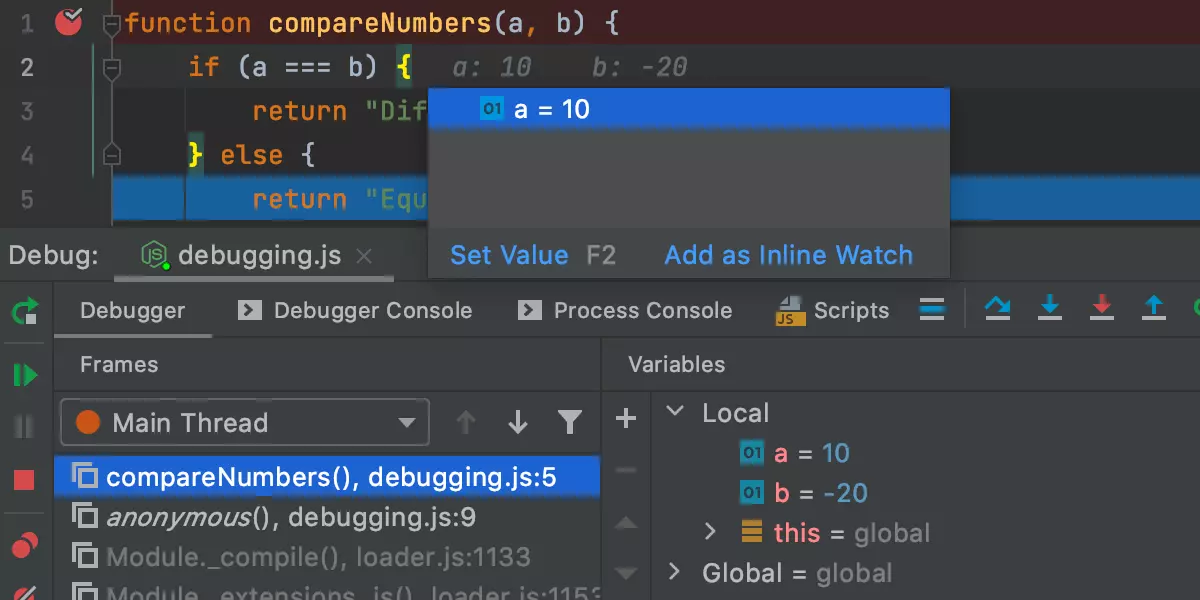The height and width of the screenshot is (600, 1200).
Task: Select the red Force Step Into icon
Action: click(1103, 310)
